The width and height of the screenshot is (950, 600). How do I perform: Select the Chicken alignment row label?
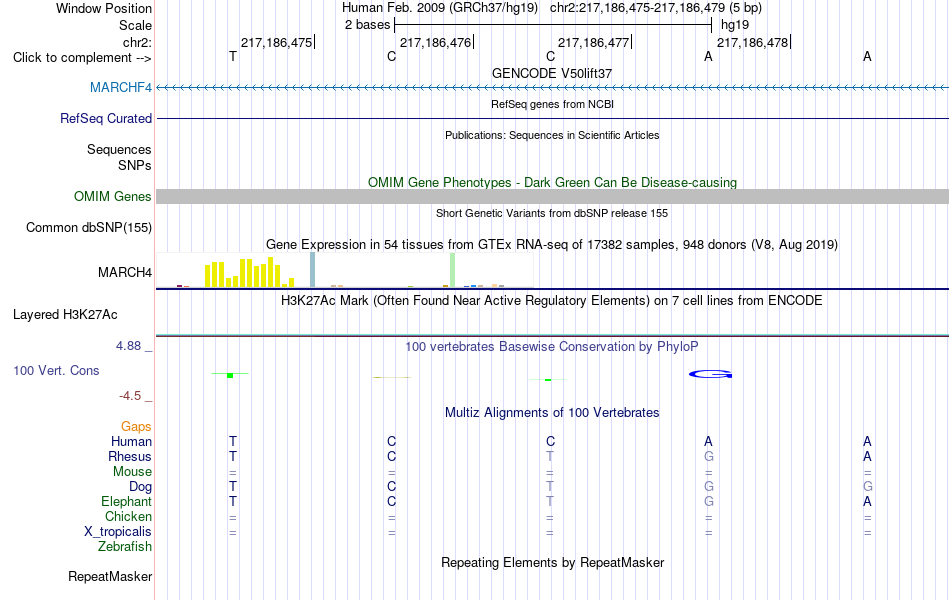click(128, 516)
